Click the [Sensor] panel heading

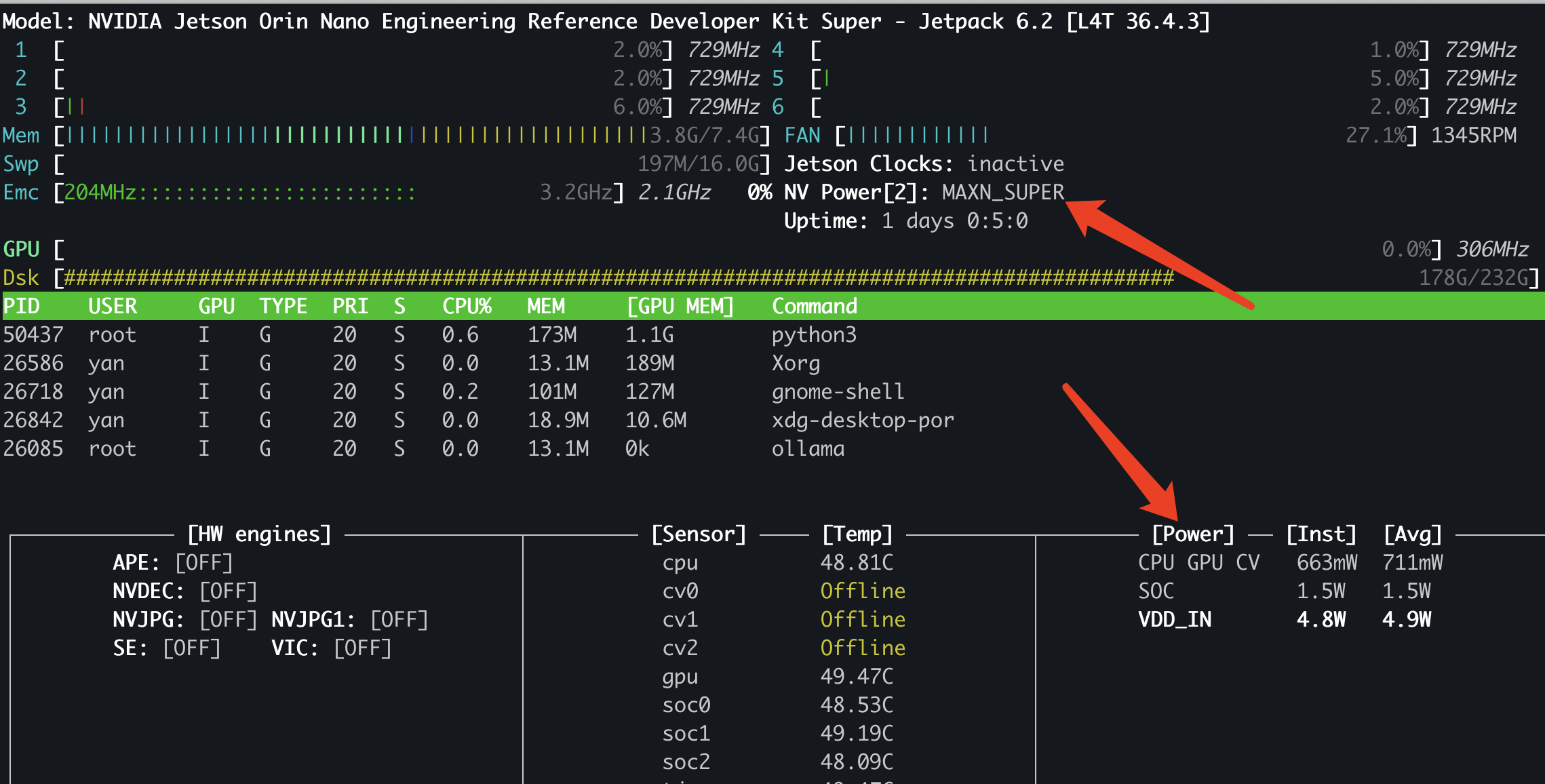point(699,534)
